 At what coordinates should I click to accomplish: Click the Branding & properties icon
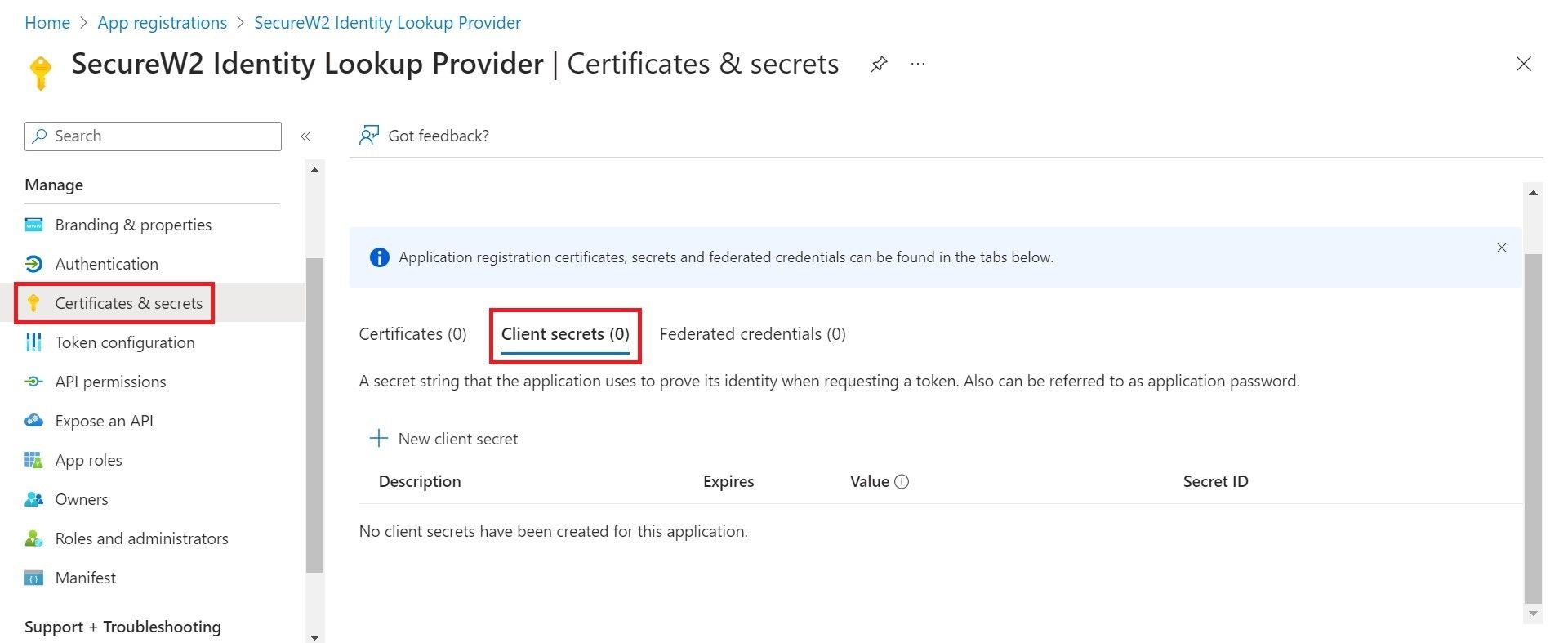33,225
